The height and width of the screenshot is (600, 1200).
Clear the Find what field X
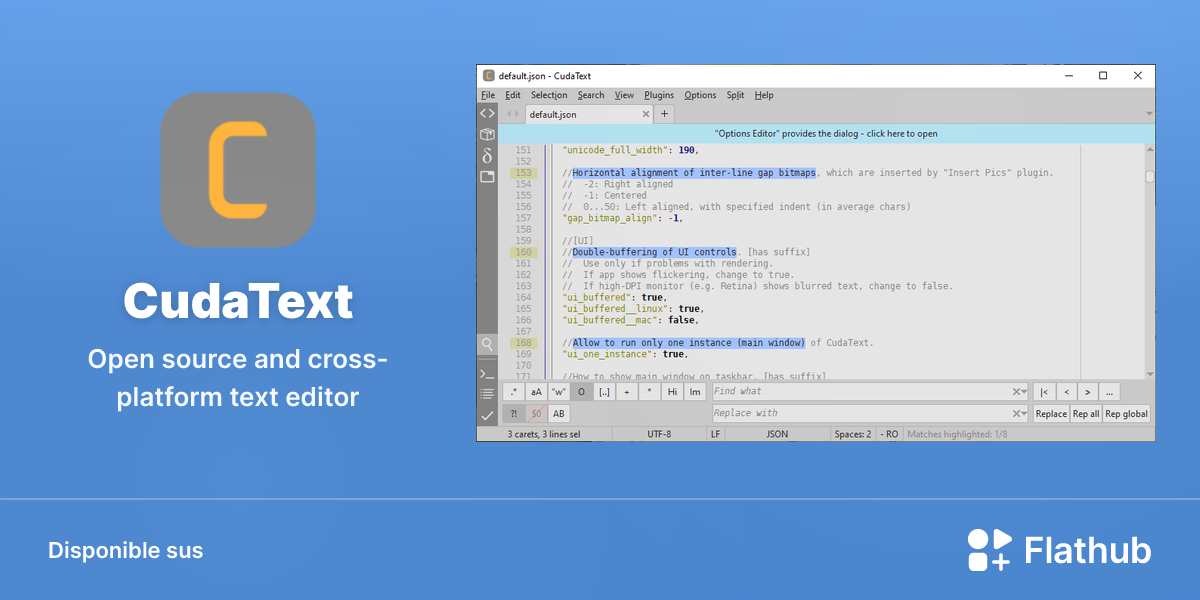click(1016, 392)
